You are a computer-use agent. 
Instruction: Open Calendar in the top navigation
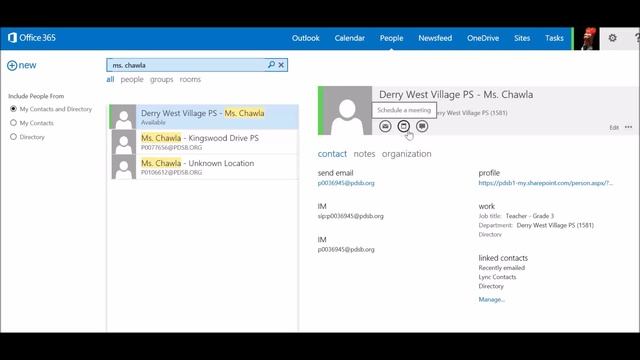click(x=349, y=38)
